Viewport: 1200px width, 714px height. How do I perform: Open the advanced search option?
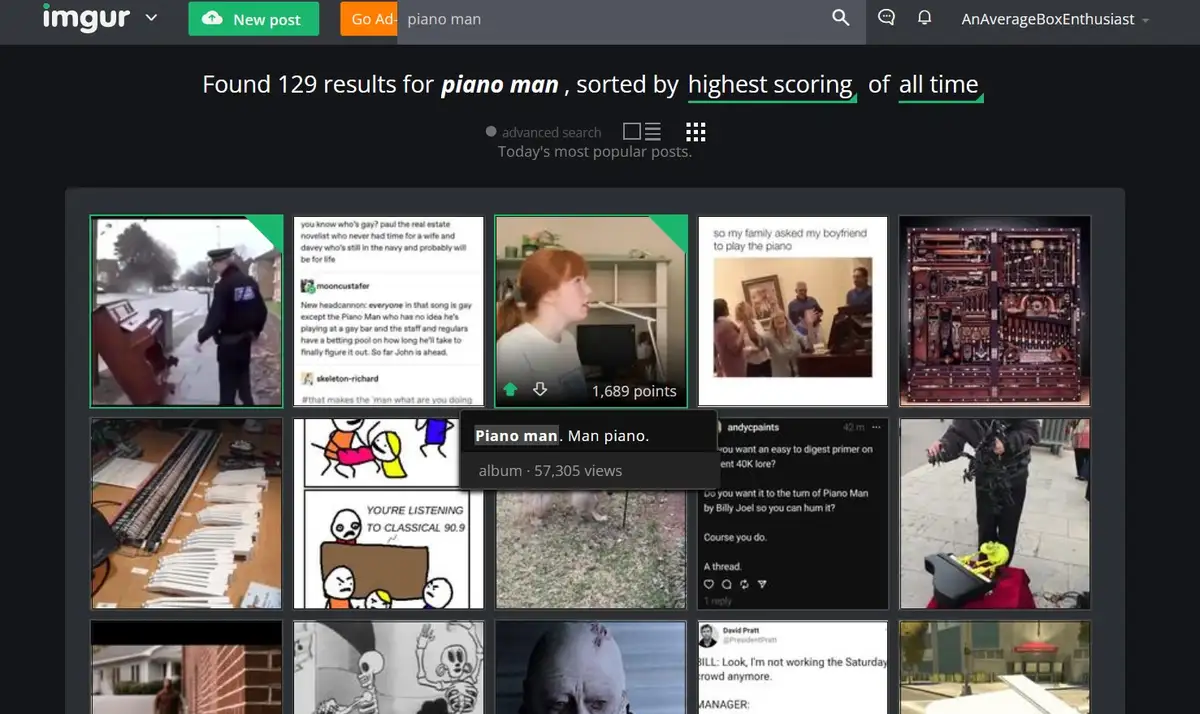pyautogui.click(x=544, y=132)
